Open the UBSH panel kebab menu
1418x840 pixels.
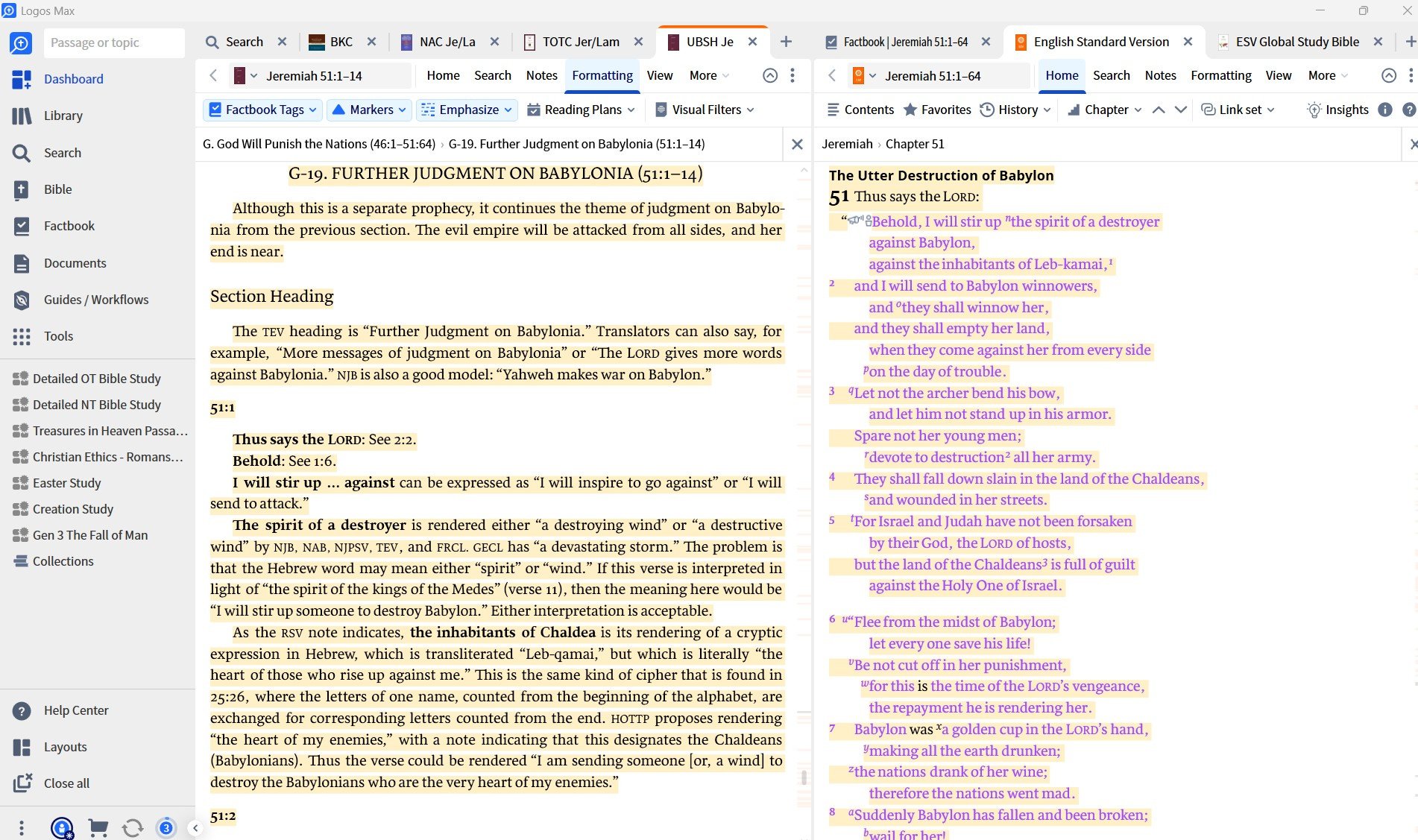pos(792,75)
